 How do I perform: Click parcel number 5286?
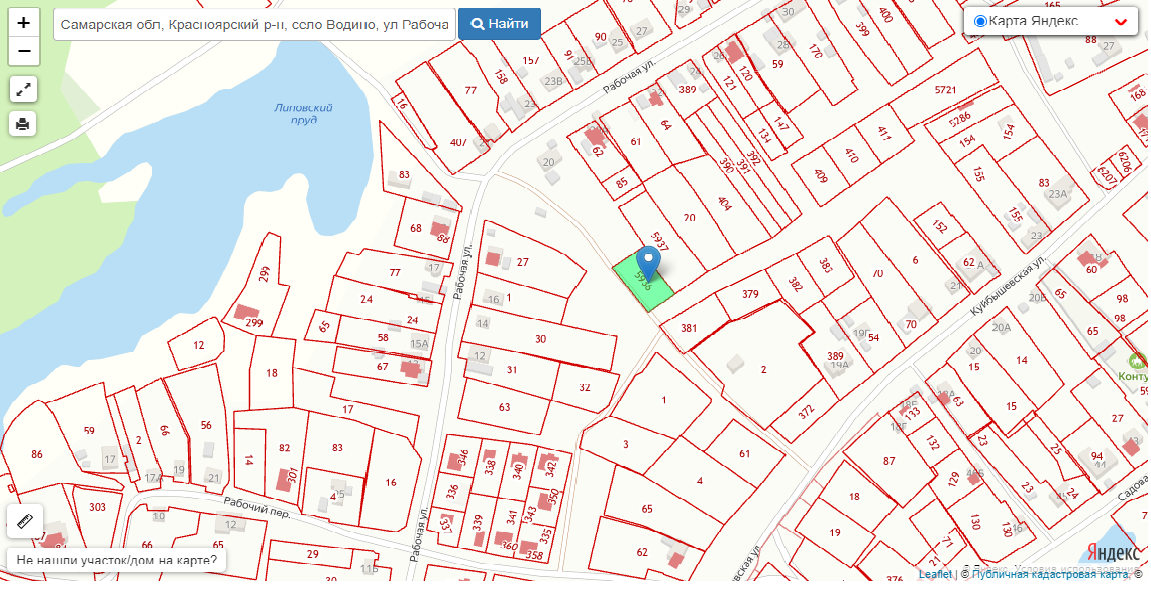959,118
